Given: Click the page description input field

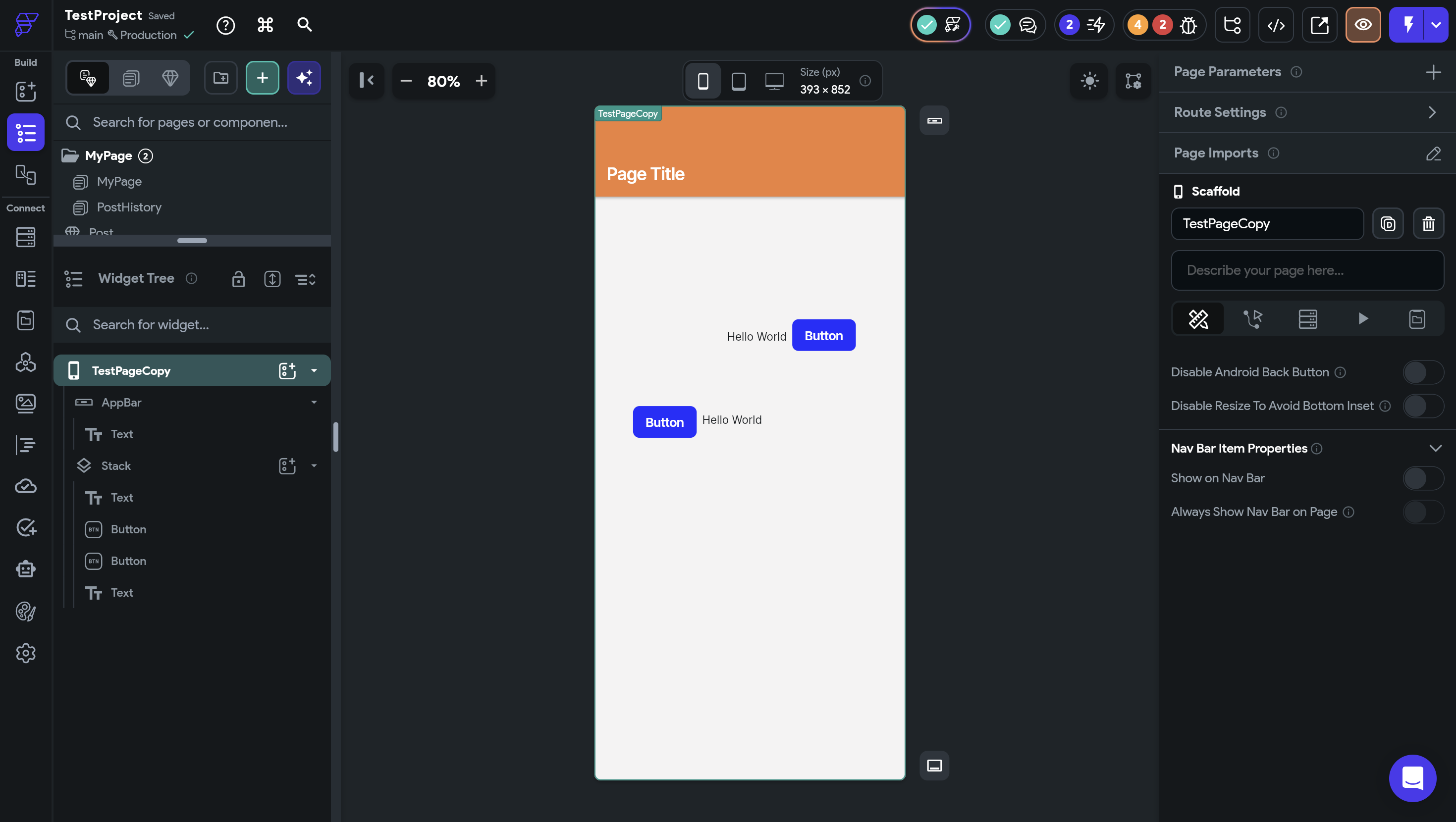Looking at the screenshot, I should click(x=1307, y=270).
